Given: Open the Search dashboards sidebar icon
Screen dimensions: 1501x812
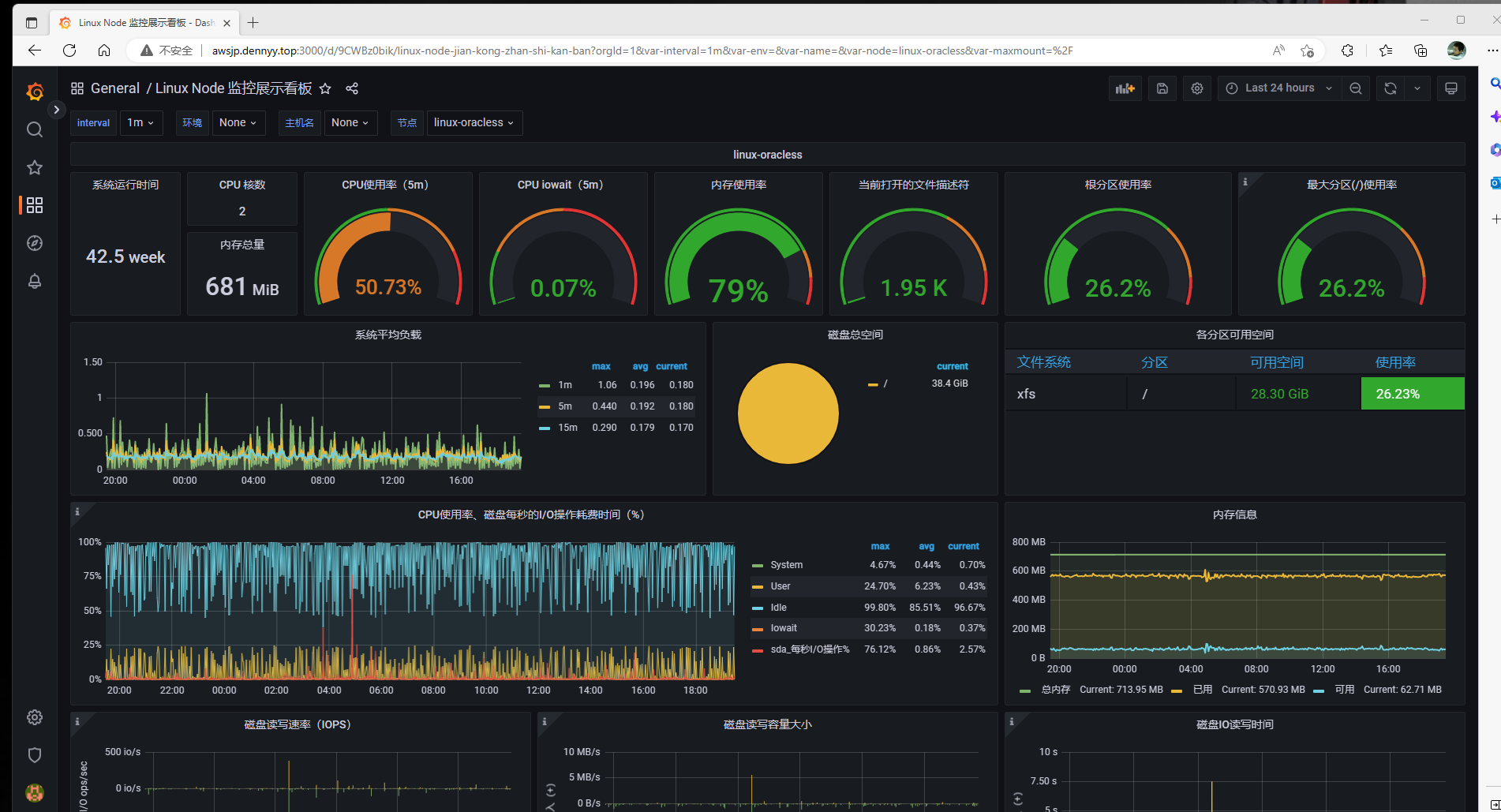Looking at the screenshot, I should tap(35, 129).
